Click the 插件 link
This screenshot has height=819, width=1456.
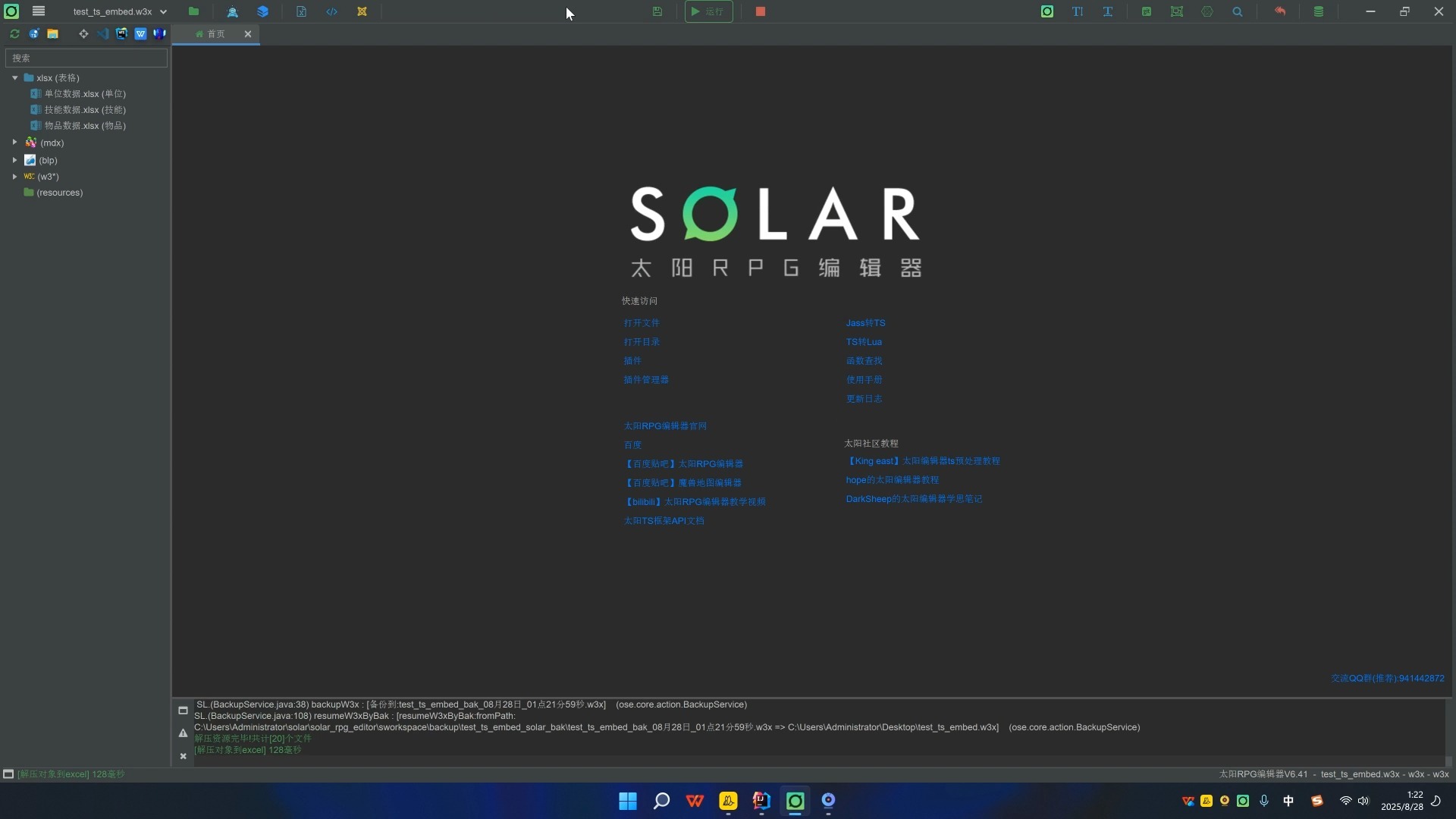(x=632, y=361)
